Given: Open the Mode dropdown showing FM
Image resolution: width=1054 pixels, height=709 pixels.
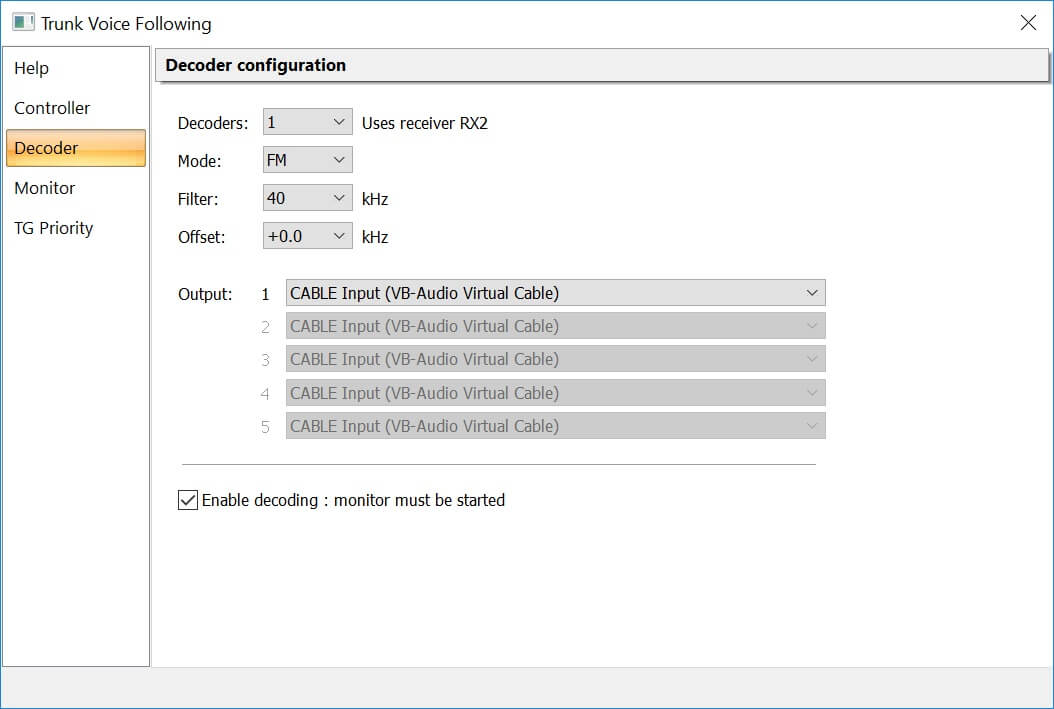Looking at the screenshot, I should [x=307, y=160].
